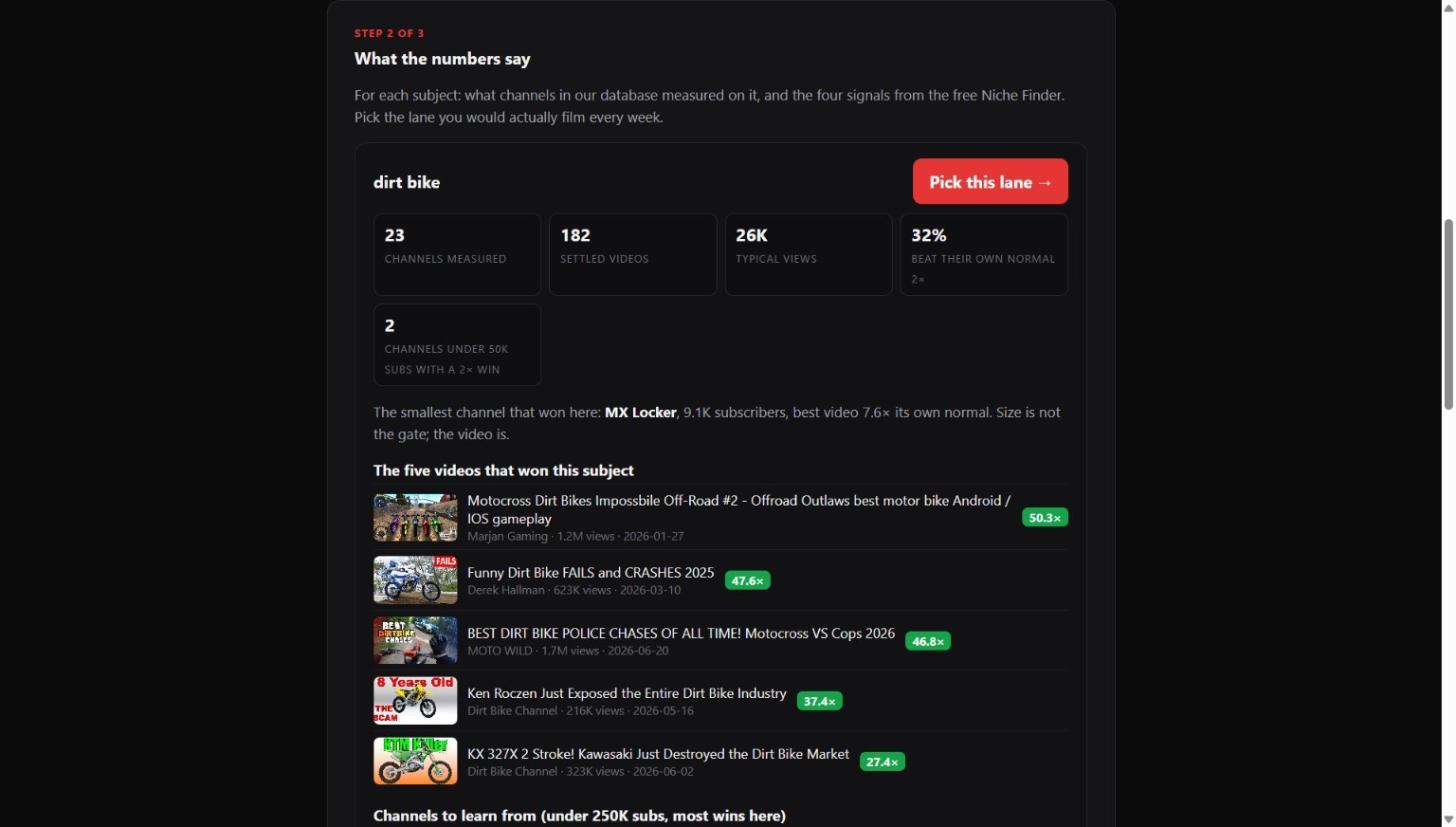1456x827 pixels.
Task: Click the Channels Under 50K Subs stat card
Action: (x=457, y=345)
